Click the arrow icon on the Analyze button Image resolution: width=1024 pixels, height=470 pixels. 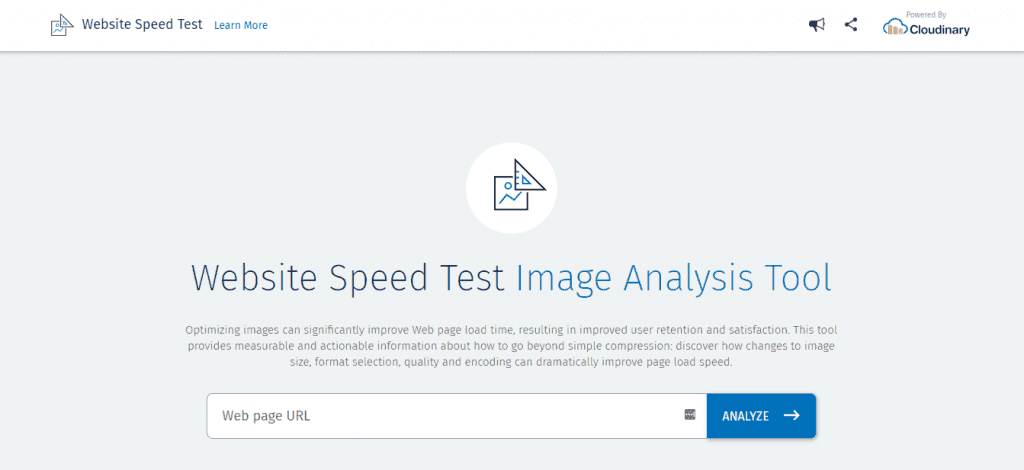(x=792, y=415)
